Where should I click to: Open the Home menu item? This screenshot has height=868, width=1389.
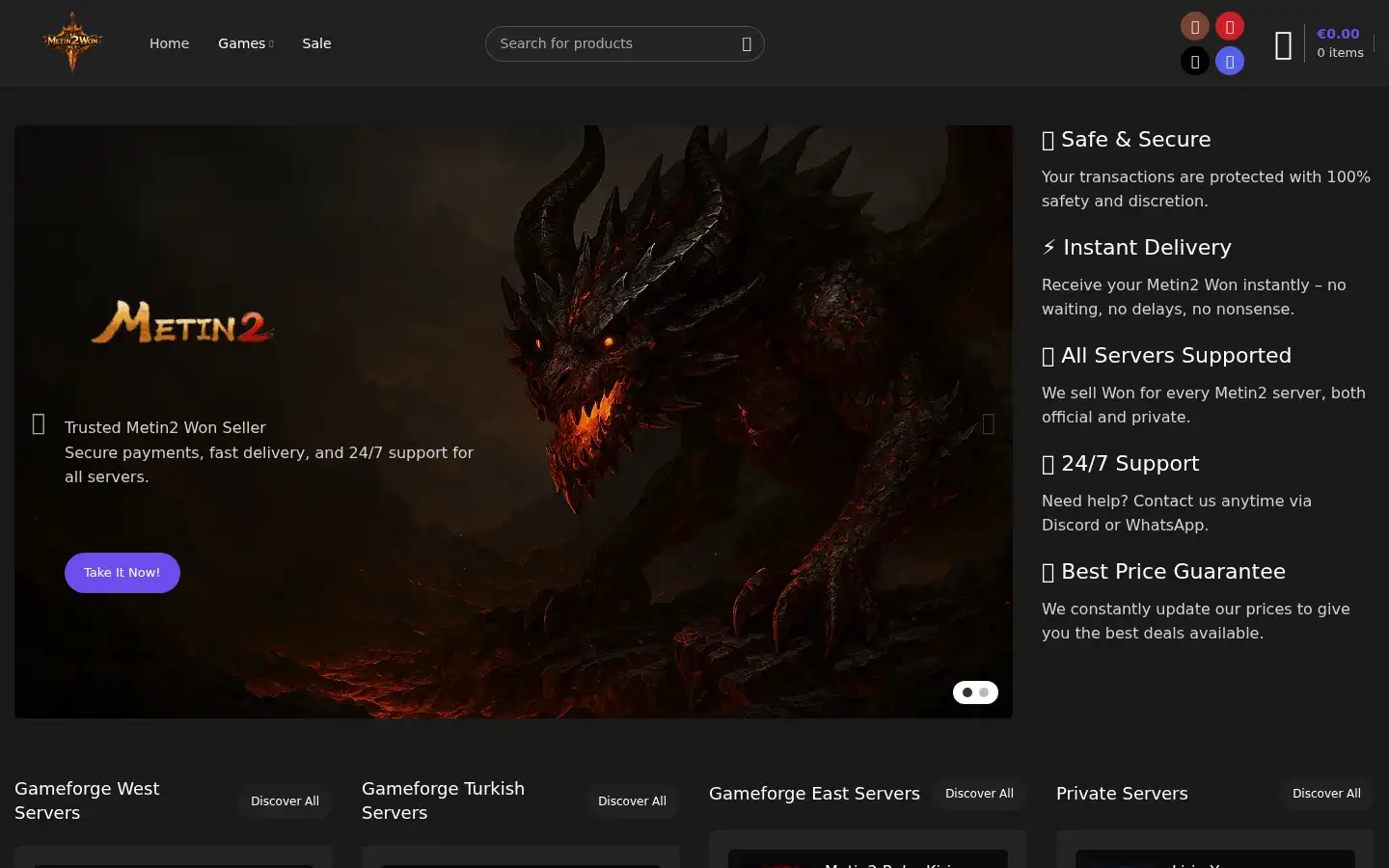[169, 43]
